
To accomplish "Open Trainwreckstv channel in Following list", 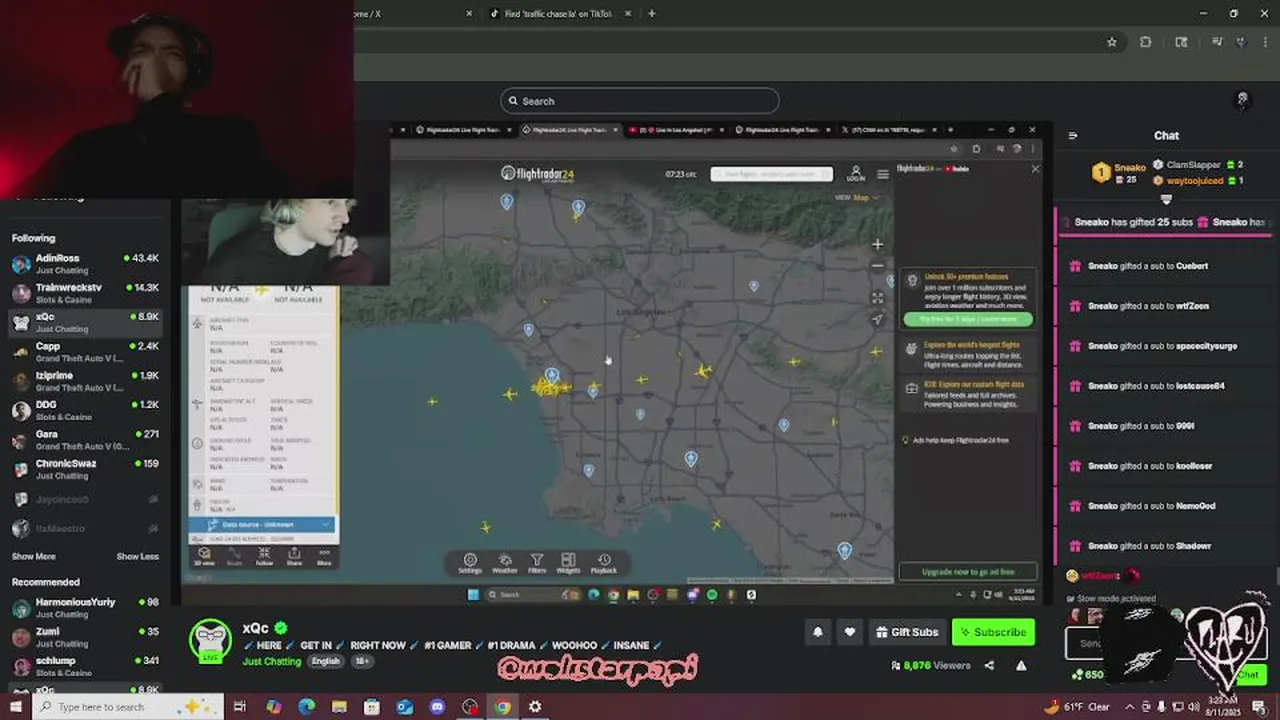I will (x=85, y=293).
